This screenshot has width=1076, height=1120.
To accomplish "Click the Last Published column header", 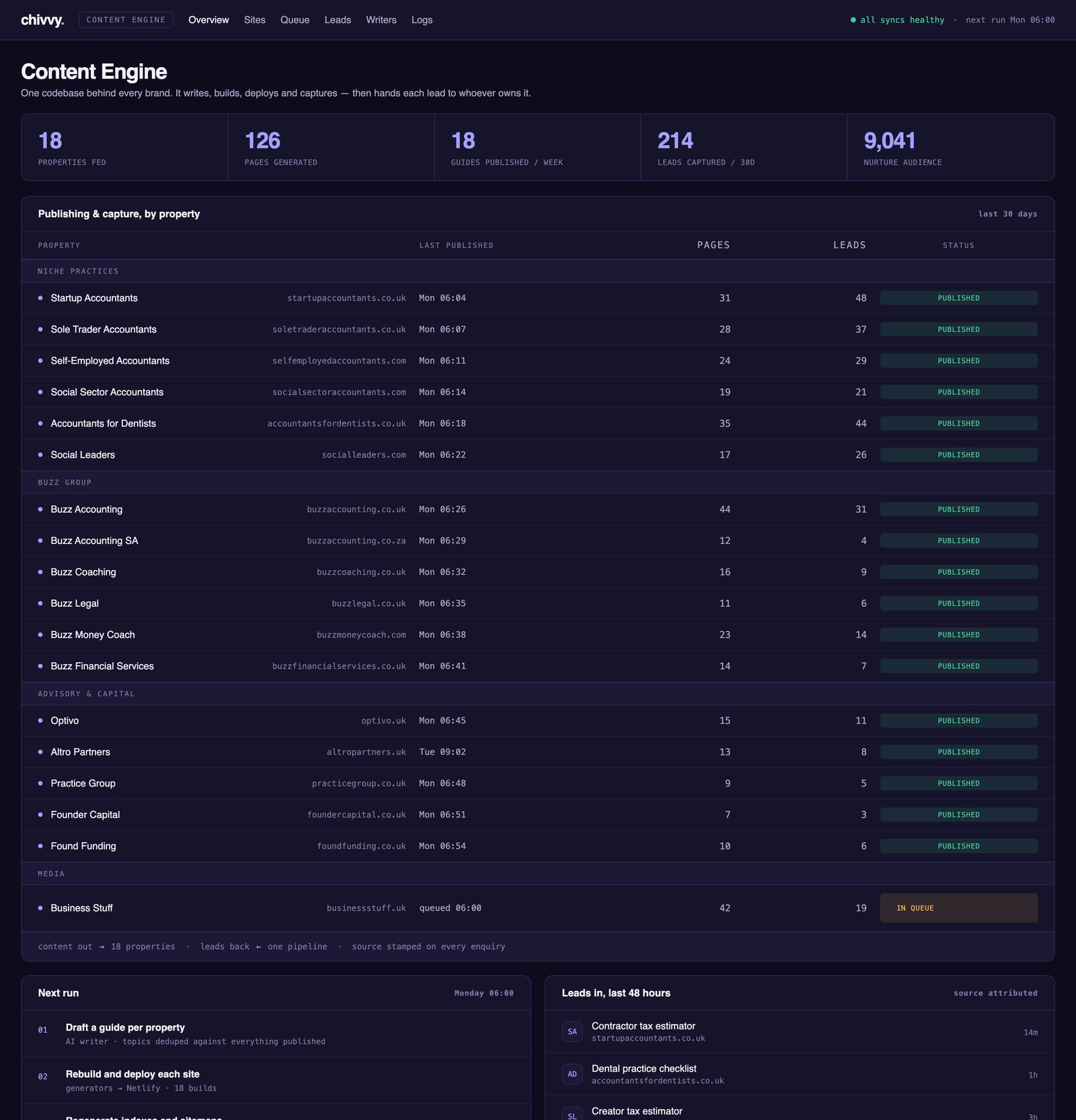I will coord(457,245).
